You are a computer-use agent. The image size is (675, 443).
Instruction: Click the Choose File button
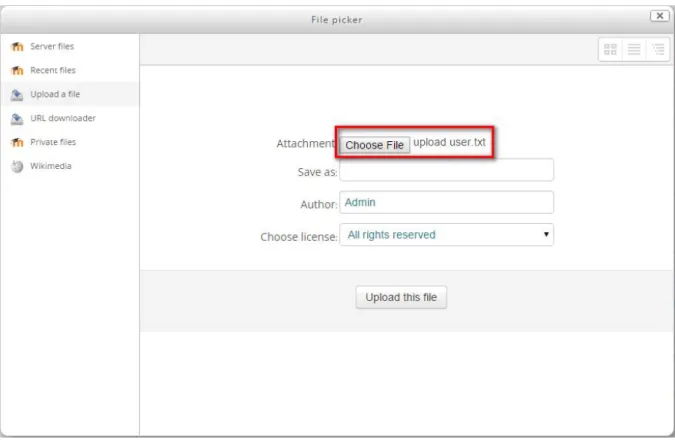(x=375, y=145)
